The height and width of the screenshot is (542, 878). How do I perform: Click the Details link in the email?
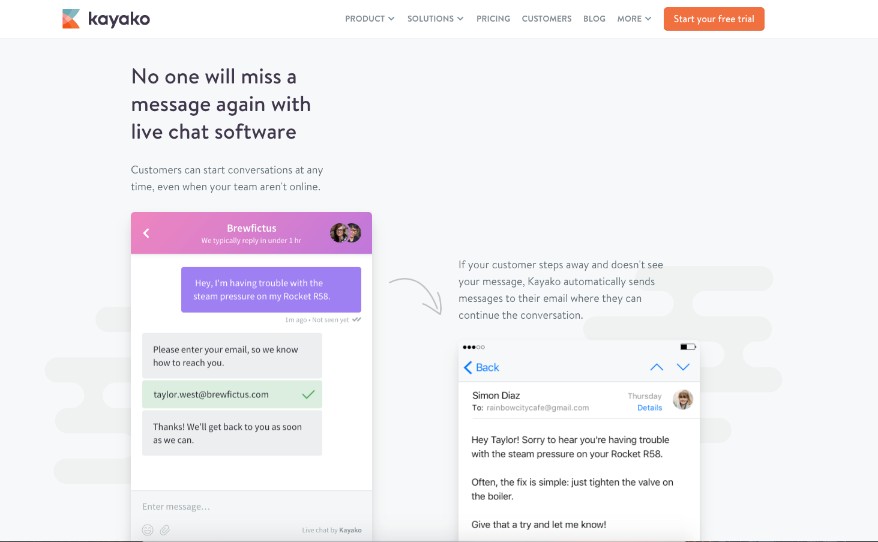pos(649,408)
